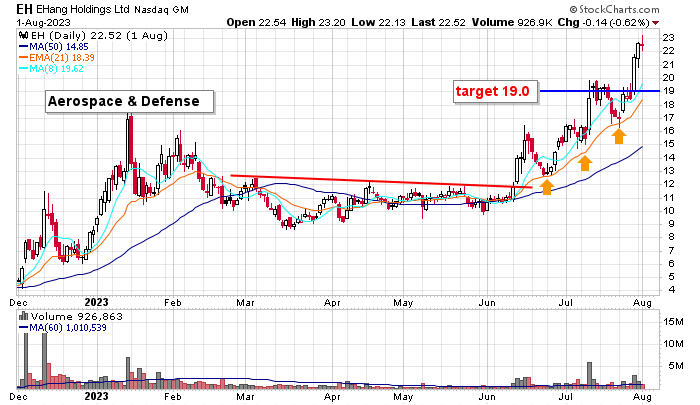
Task: Click the Apr label below the price chart
Action: pos(332,303)
